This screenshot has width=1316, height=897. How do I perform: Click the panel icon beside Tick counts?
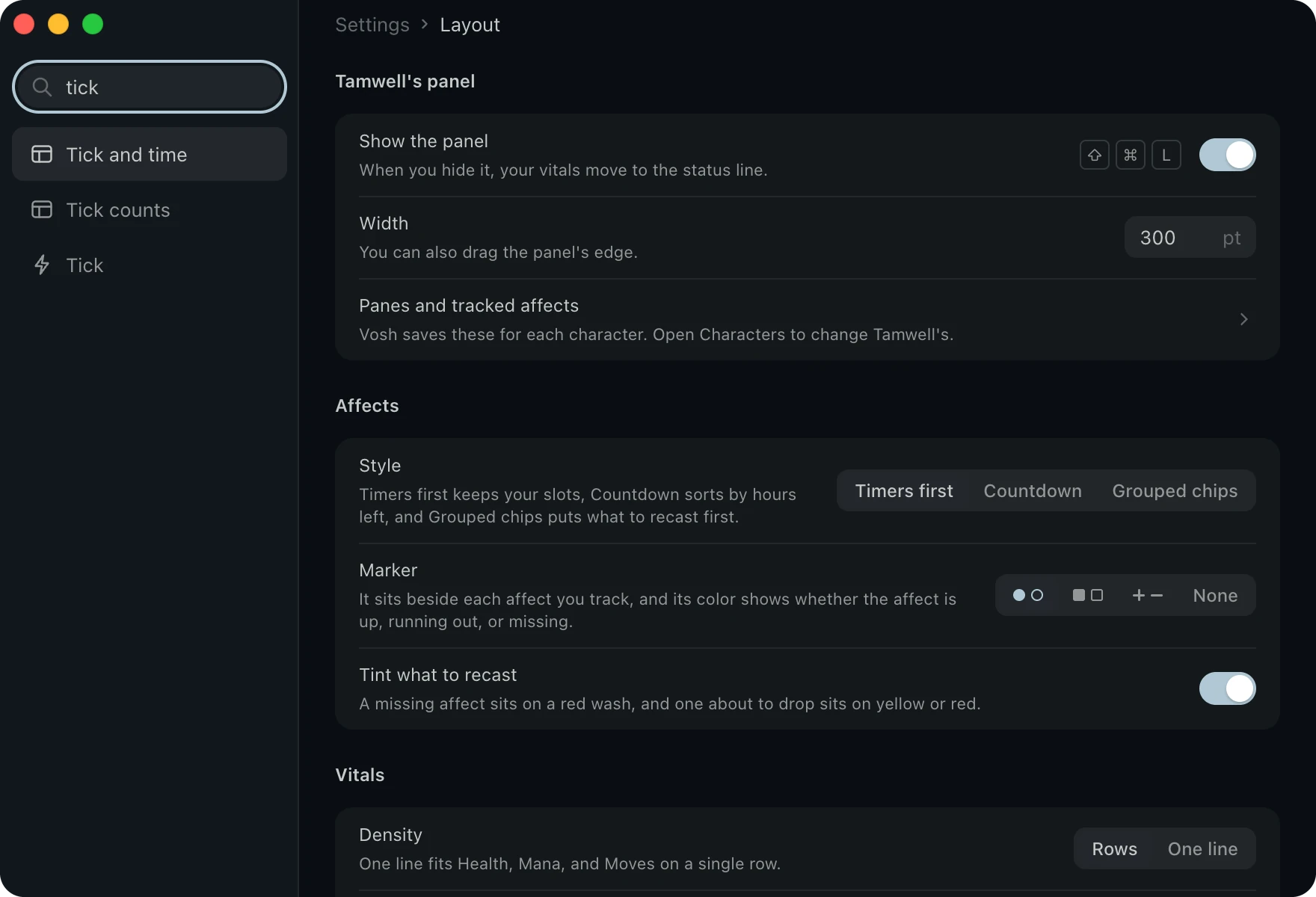pyautogui.click(x=42, y=210)
